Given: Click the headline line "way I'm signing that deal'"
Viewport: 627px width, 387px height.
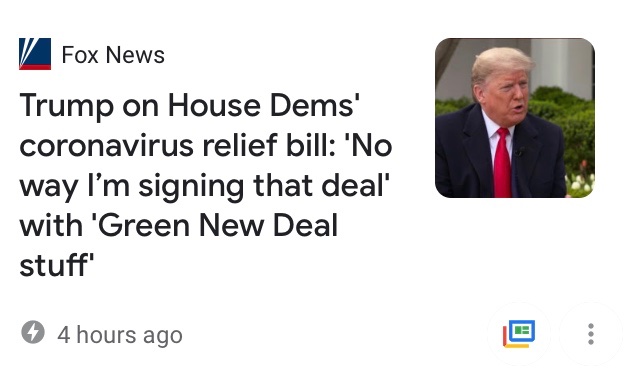Looking at the screenshot, I should coord(205,186).
